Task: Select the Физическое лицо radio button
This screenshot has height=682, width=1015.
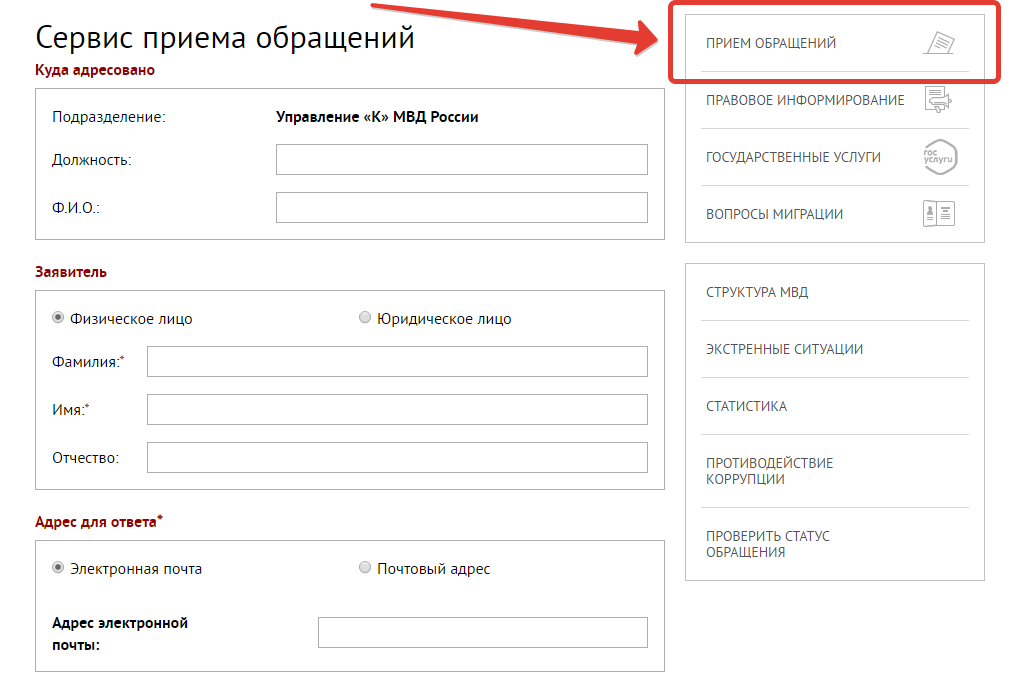Action: coord(58,318)
